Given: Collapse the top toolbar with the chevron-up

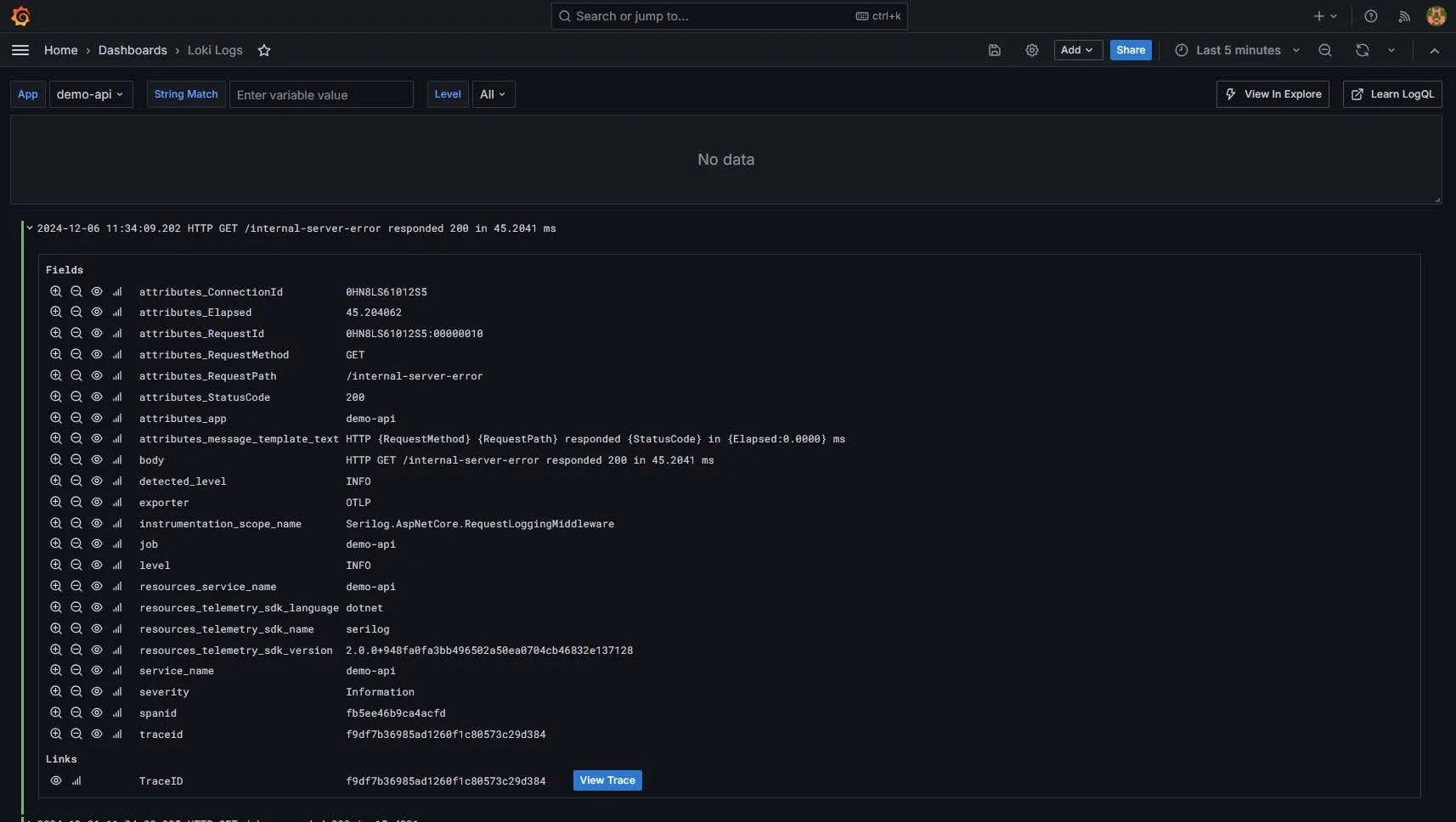Looking at the screenshot, I should point(1435,50).
